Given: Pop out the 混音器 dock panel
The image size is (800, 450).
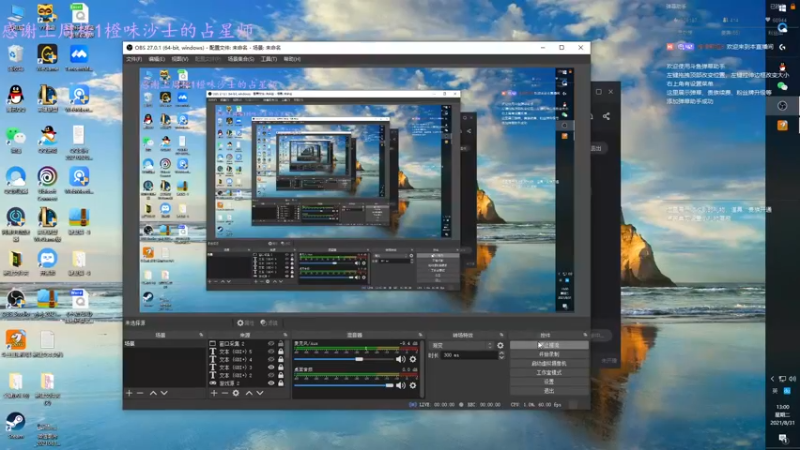Looking at the screenshot, I should [420, 335].
